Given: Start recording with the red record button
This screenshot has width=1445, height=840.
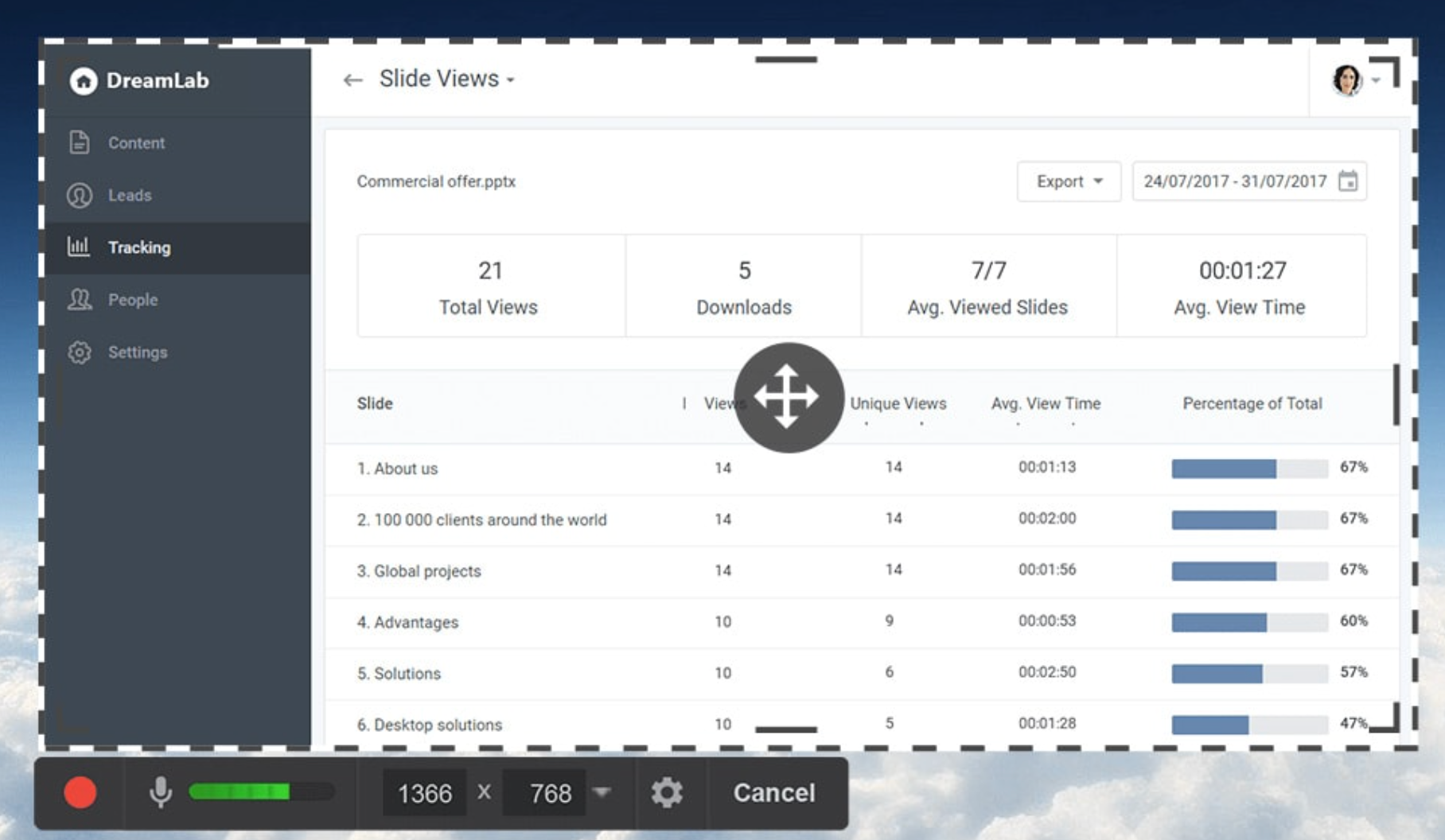Looking at the screenshot, I should [80, 792].
